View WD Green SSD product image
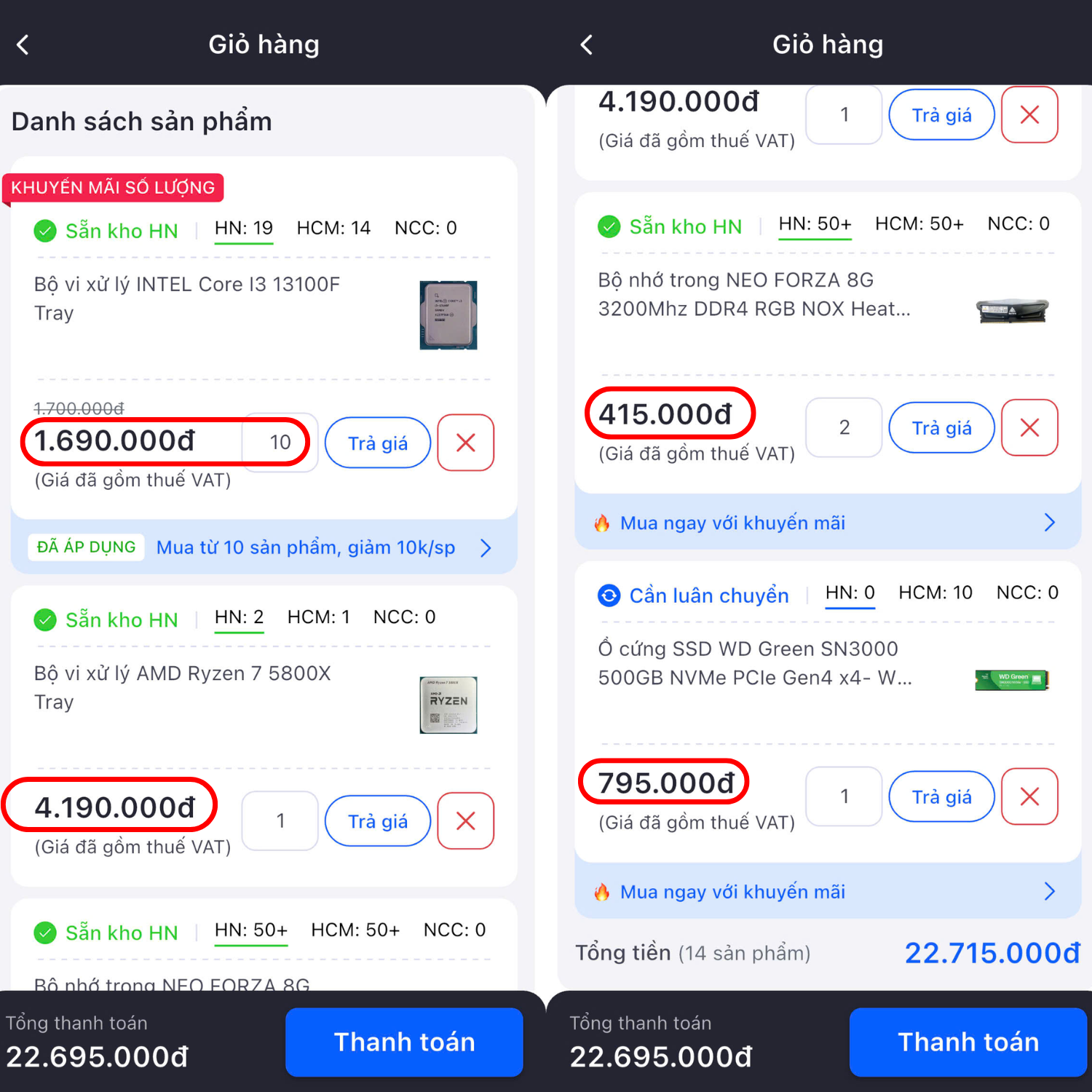 (1011, 680)
